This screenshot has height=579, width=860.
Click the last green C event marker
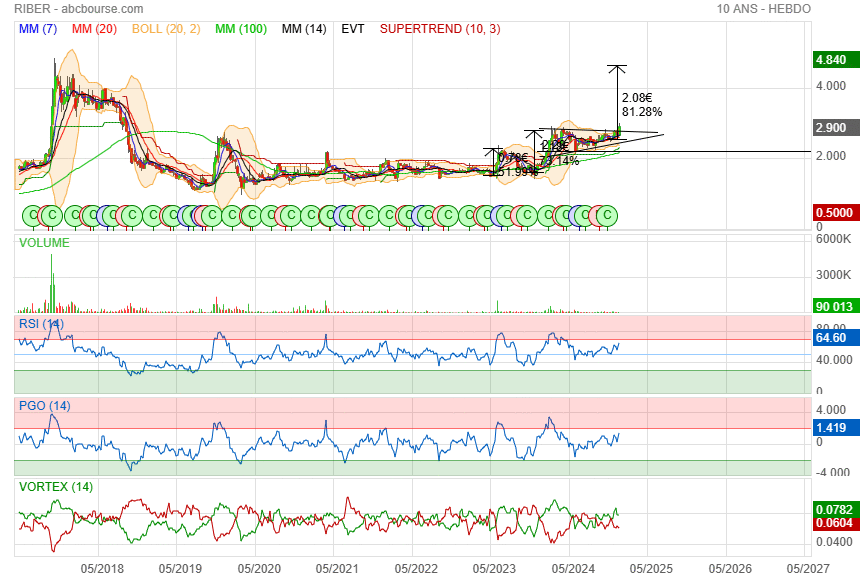pos(606,215)
